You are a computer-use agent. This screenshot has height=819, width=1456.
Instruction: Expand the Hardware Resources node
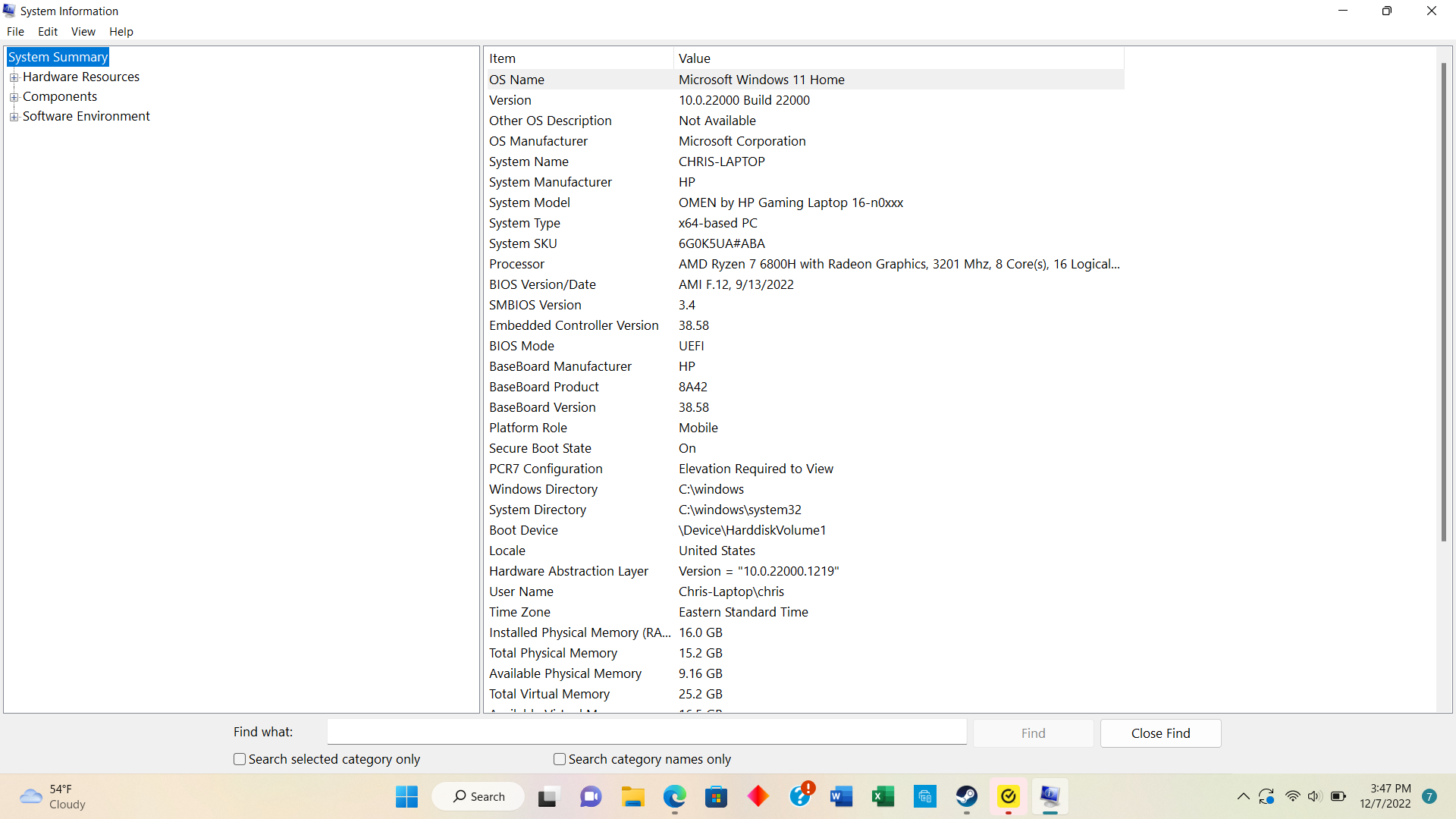click(x=14, y=77)
